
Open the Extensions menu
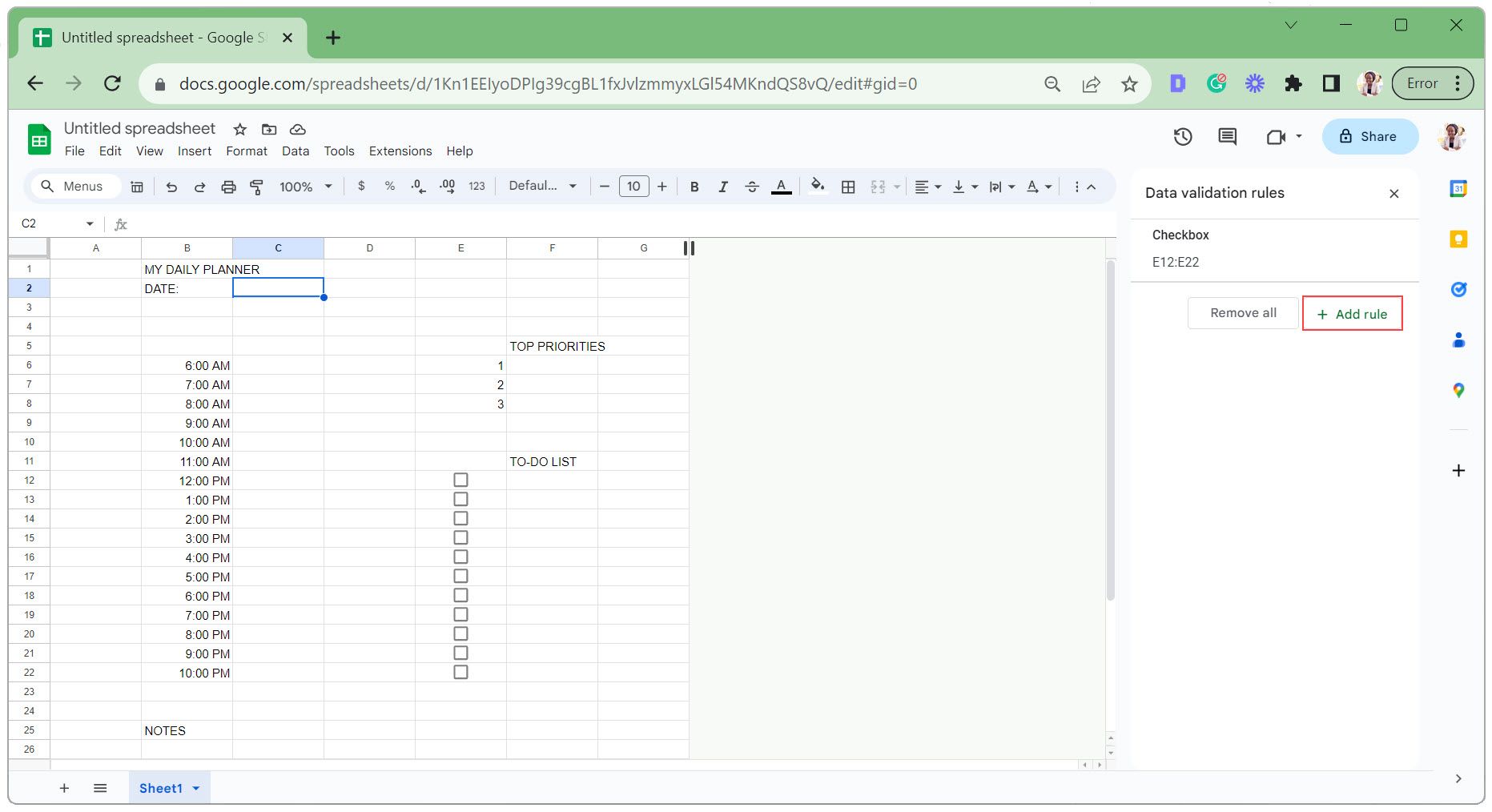(400, 151)
